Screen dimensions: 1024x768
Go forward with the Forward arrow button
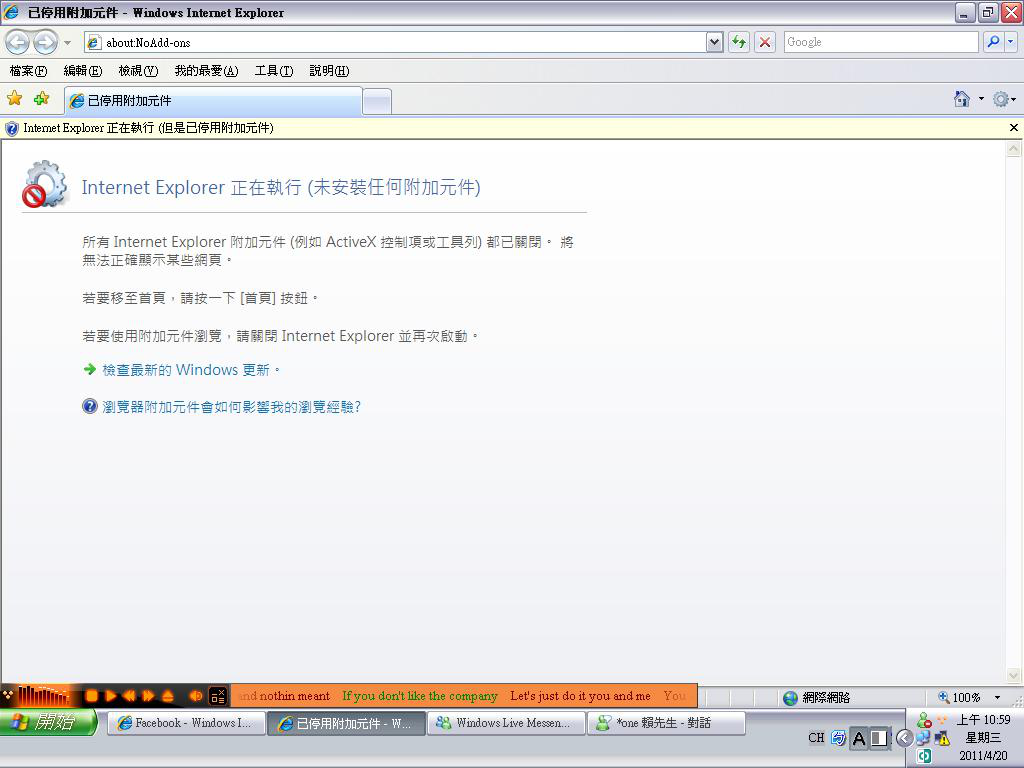[45, 42]
